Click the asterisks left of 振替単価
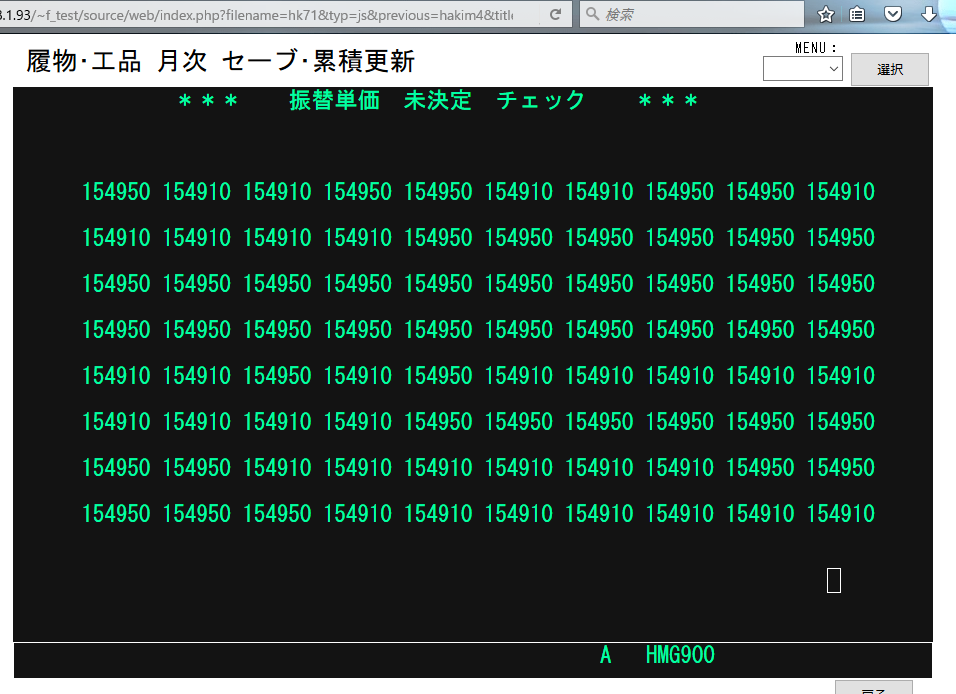956x694 pixels. point(207,101)
